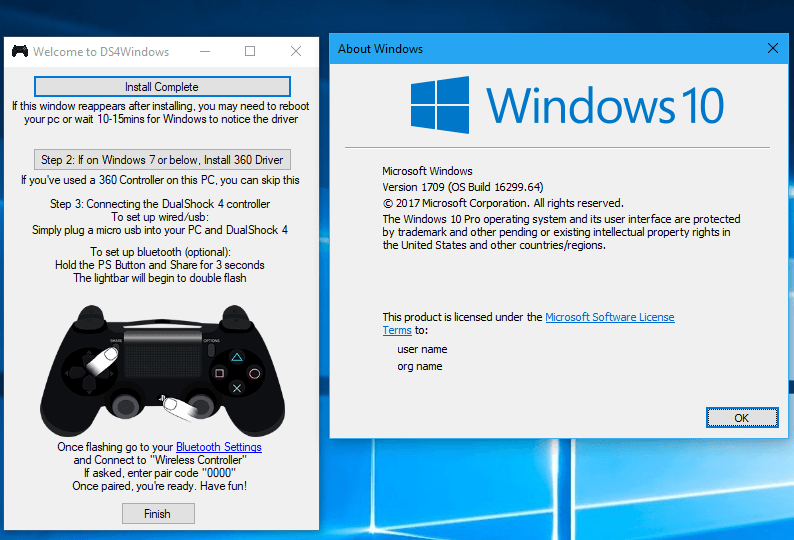The height and width of the screenshot is (540, 794).
Task: Click the triangle button on controller image
Action: tap(236, 357)
